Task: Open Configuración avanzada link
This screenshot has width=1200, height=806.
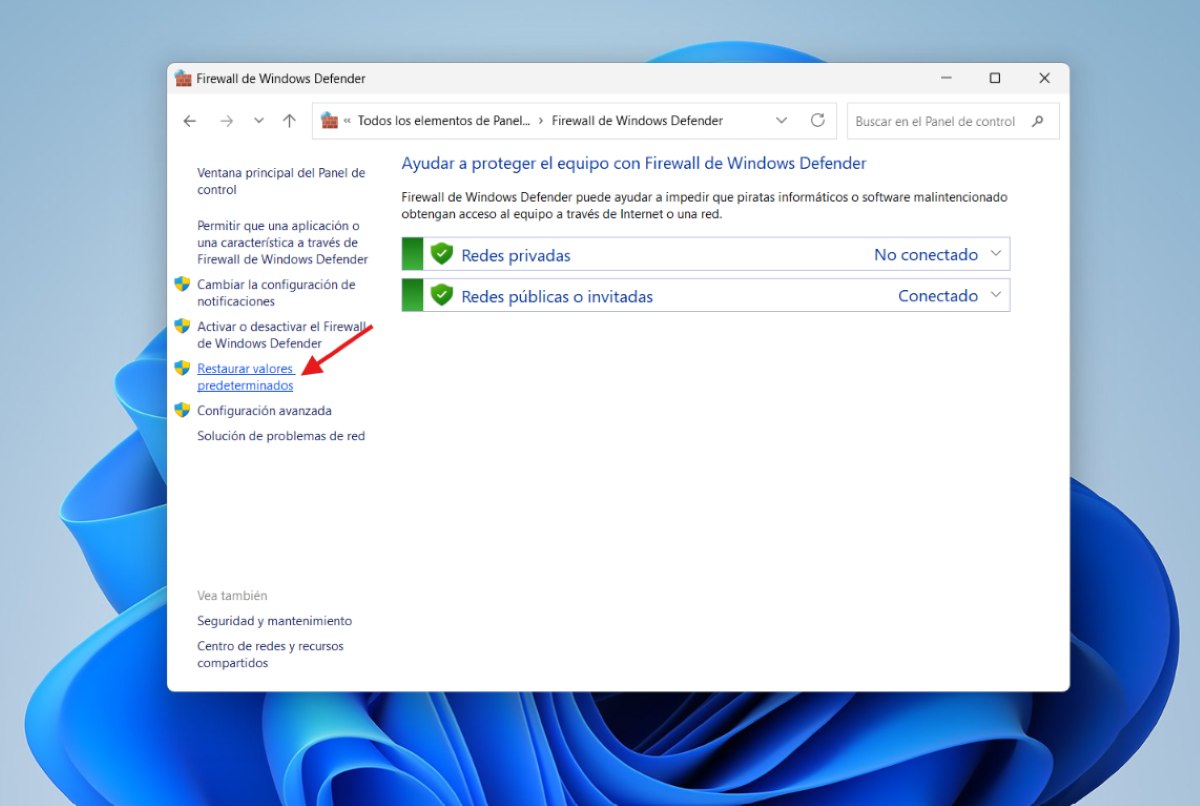Action: click(x=264, y=411)
